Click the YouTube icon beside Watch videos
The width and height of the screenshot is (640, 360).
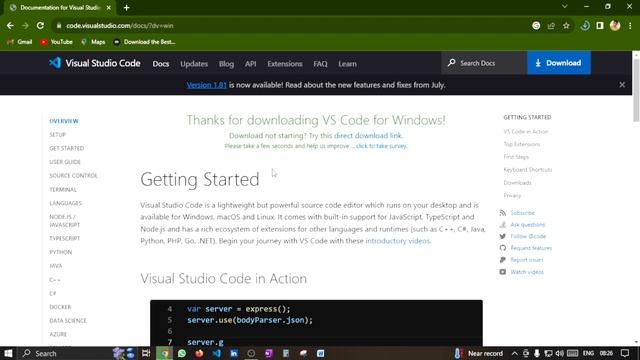502,271
